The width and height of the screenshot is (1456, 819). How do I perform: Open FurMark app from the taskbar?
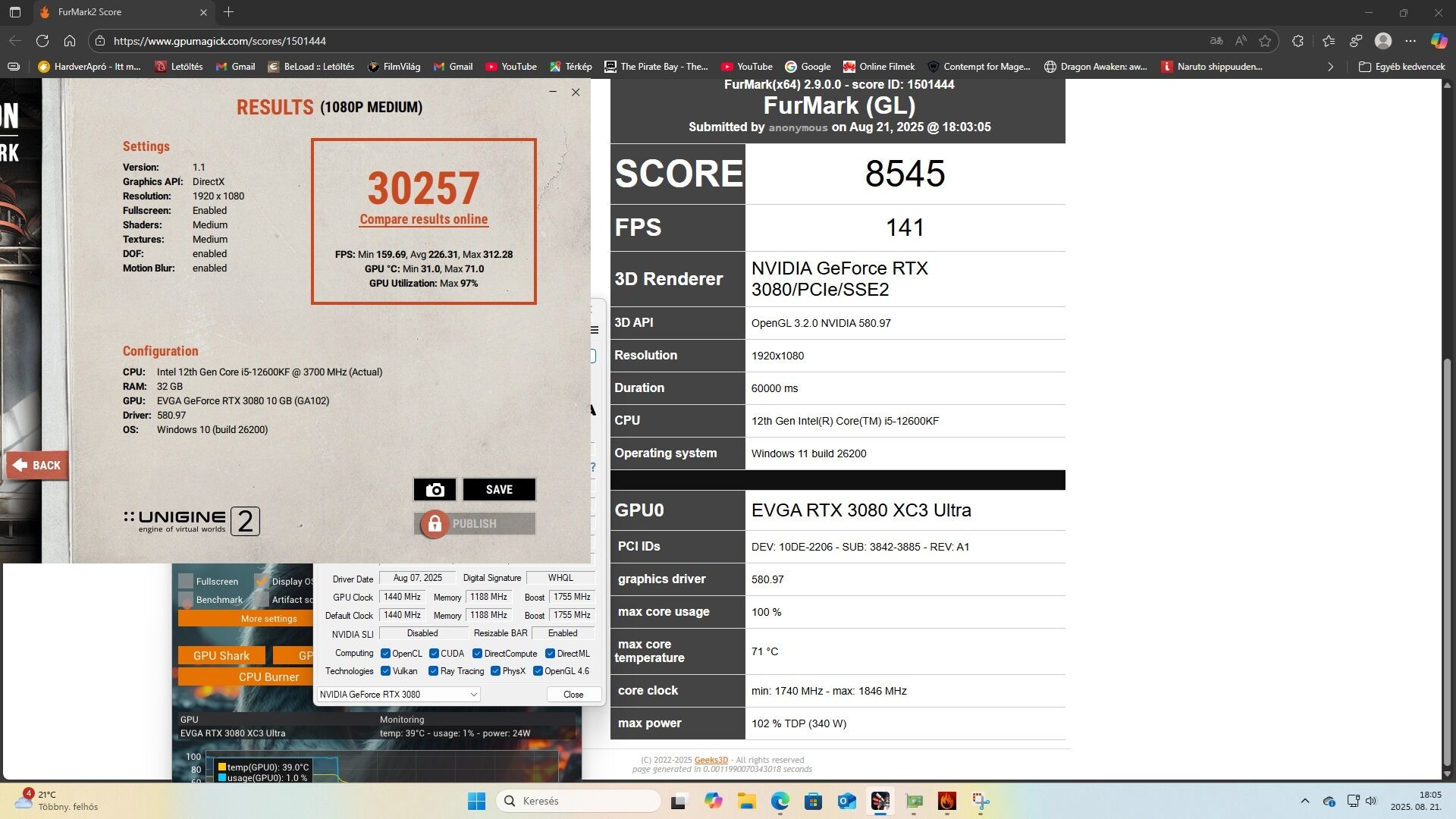pos(946,802)
